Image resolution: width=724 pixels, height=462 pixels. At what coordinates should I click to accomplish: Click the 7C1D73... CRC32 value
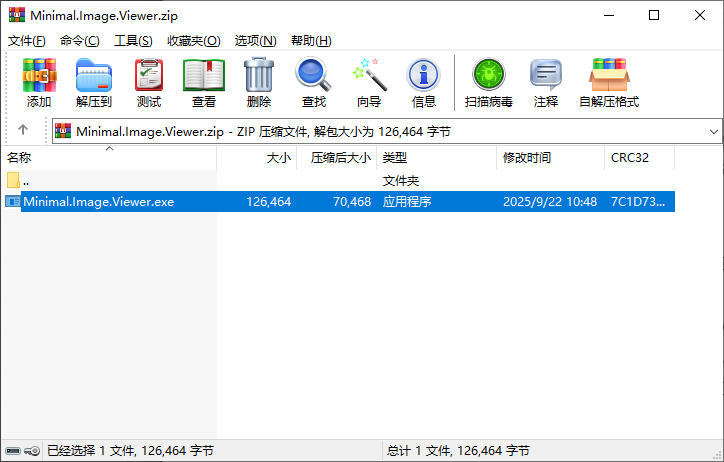(638, 202)
